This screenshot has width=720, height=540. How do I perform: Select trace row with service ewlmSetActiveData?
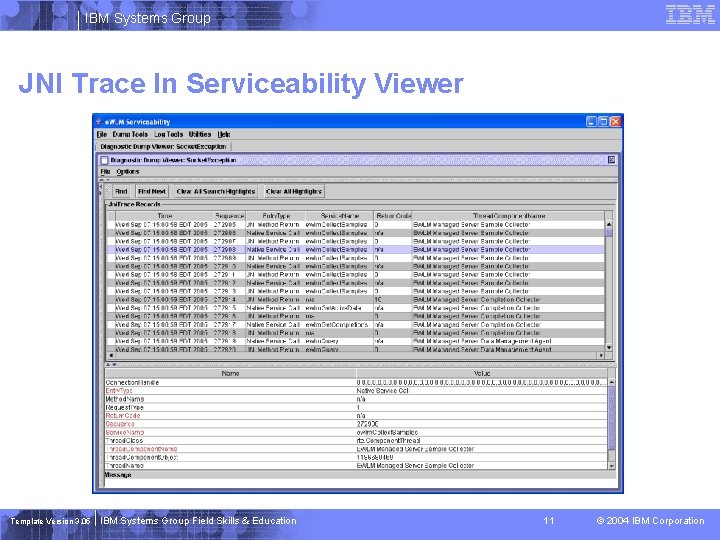pyautogui.click(x=356, y=308)
